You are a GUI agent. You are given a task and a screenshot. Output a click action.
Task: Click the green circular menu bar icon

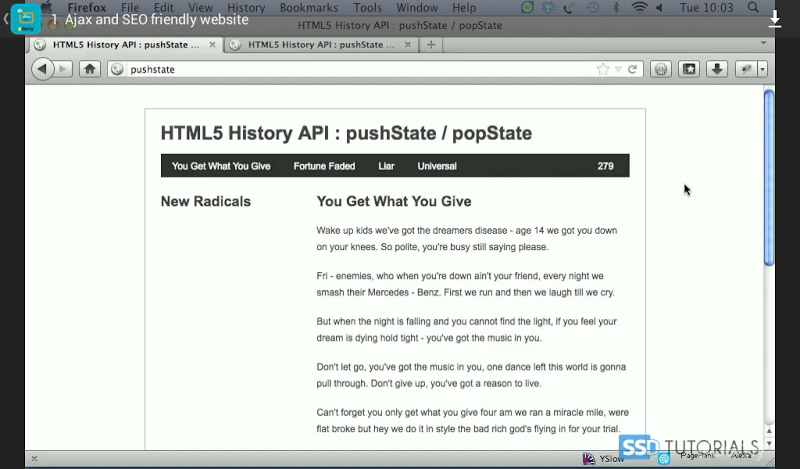[x=527, y=8]
